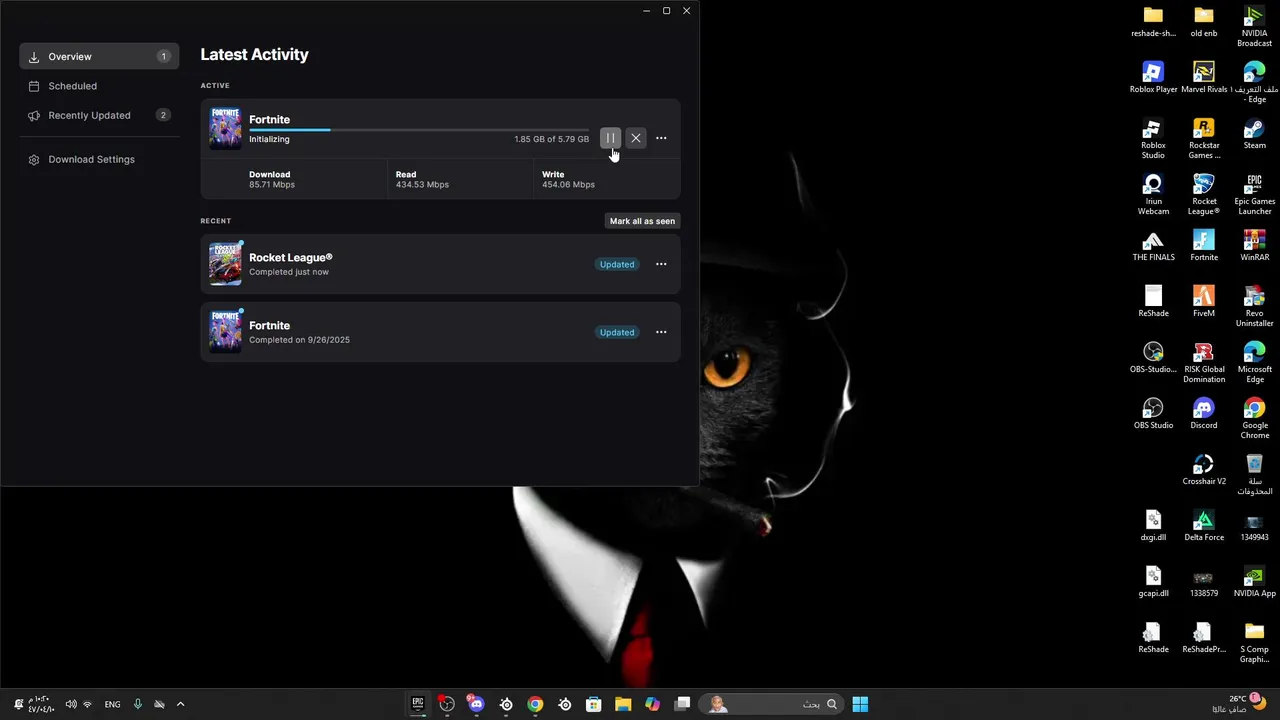
Task: Select the Steam desktop shortcut
Action: (x=1254, y=134)
